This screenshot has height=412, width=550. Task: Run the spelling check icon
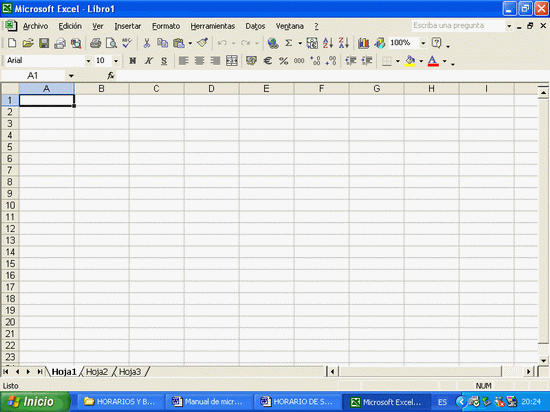pyautogui.click(x=127, y=43)
